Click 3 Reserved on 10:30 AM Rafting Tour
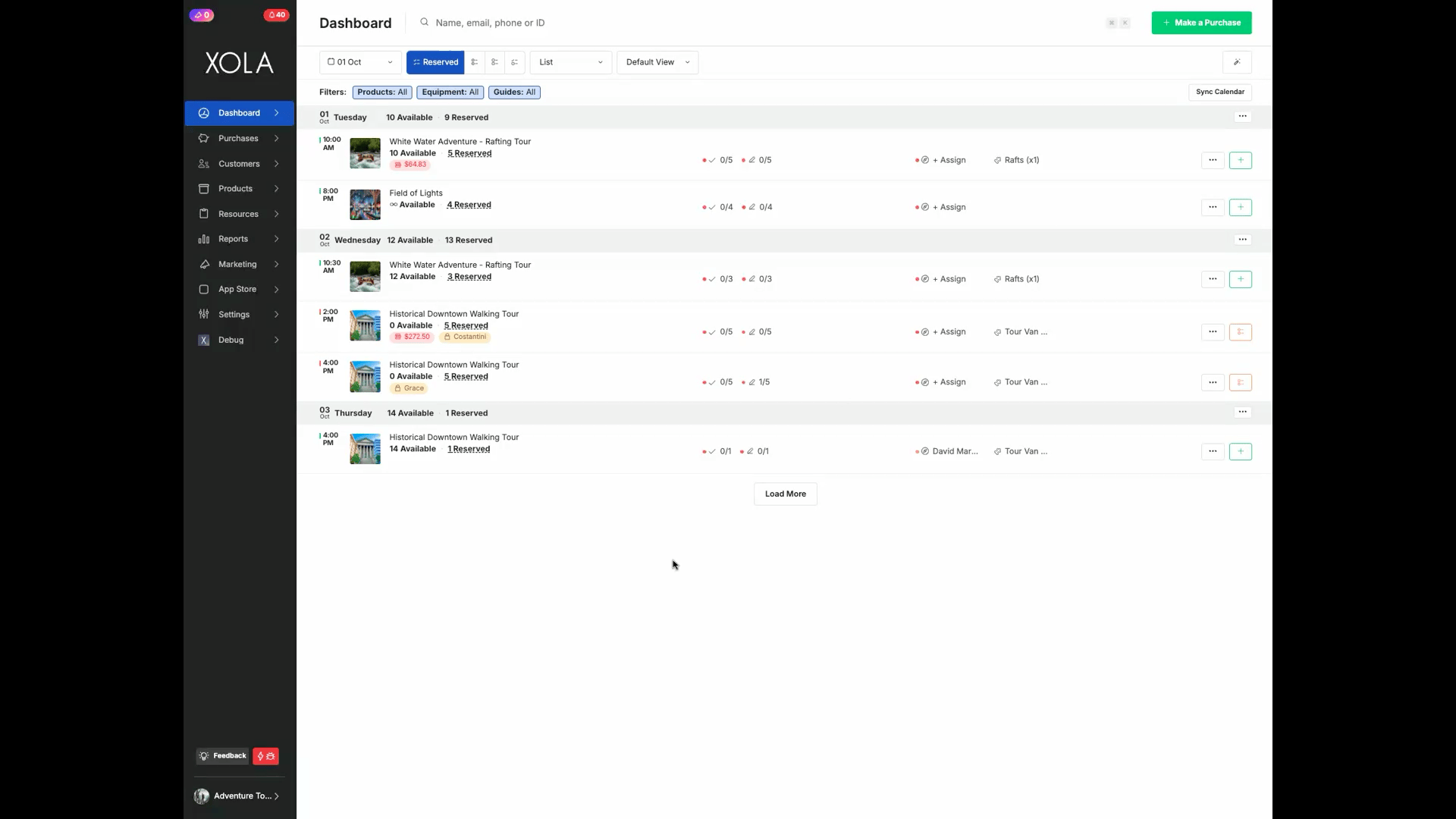The image size is (1456, 819). click(x=469, y=277)
